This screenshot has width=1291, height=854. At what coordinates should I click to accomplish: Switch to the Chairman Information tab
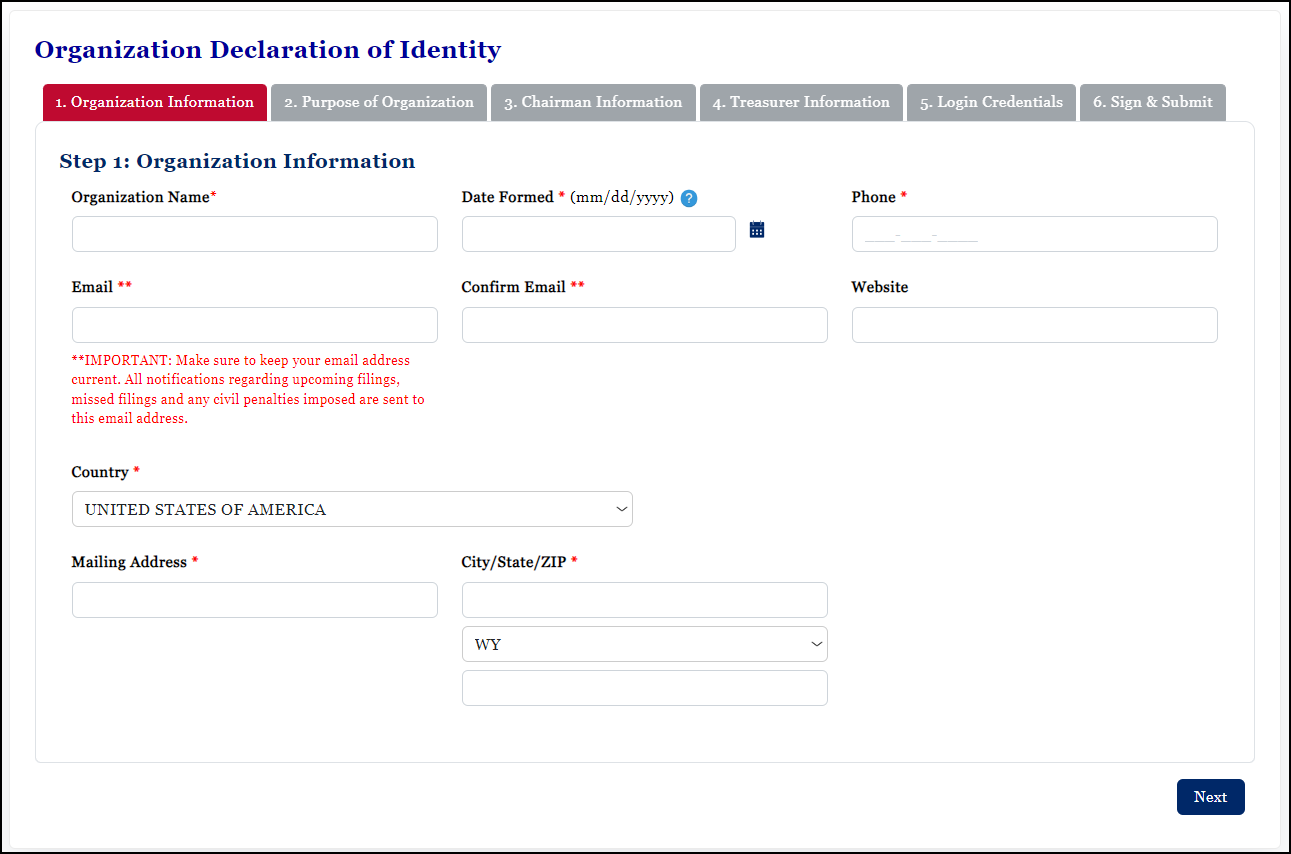[592, 102]
